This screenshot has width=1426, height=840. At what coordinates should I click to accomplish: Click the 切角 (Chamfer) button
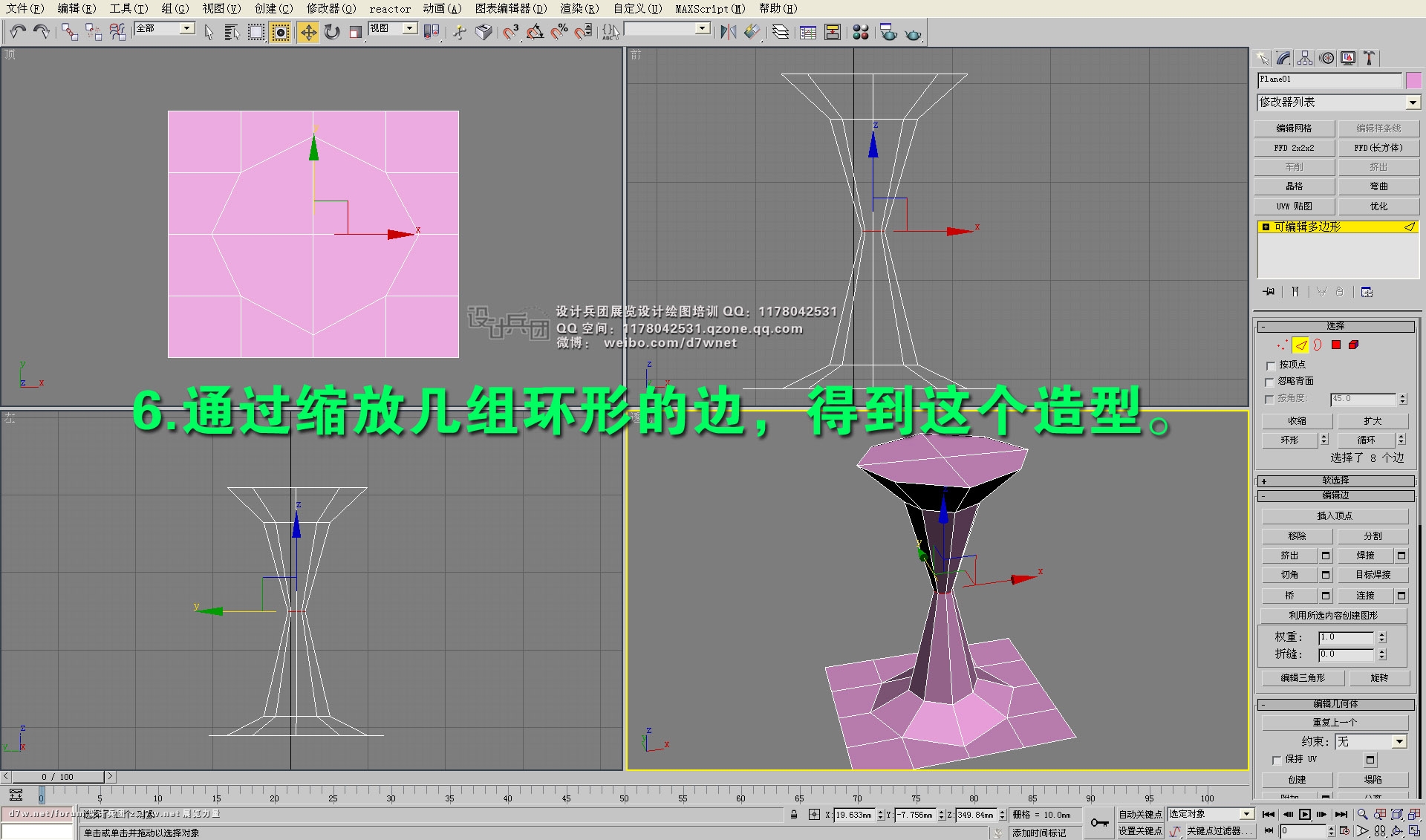coord(1289,575)
